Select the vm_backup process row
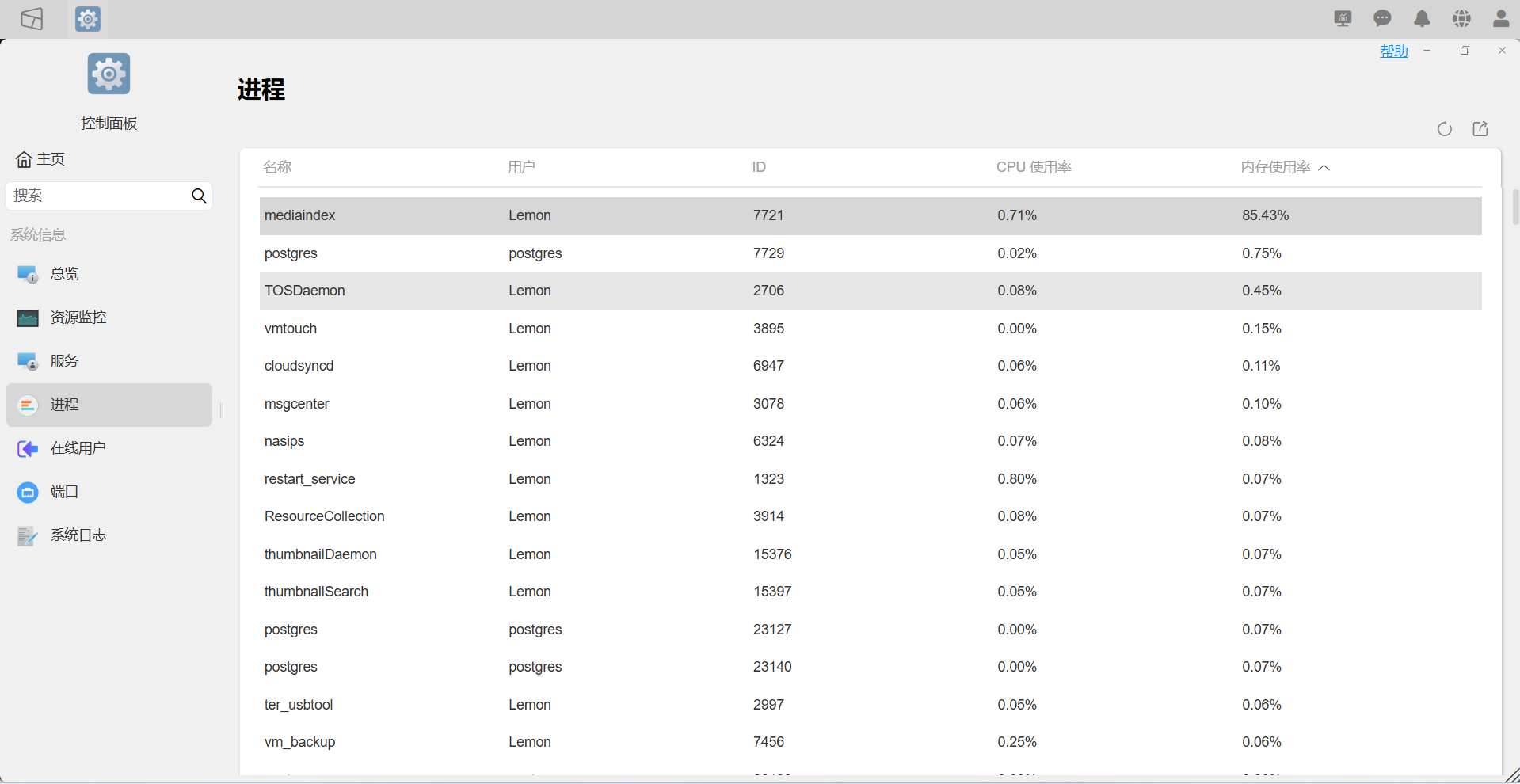Screen dimensions: 1520x784 pos(870,742)
